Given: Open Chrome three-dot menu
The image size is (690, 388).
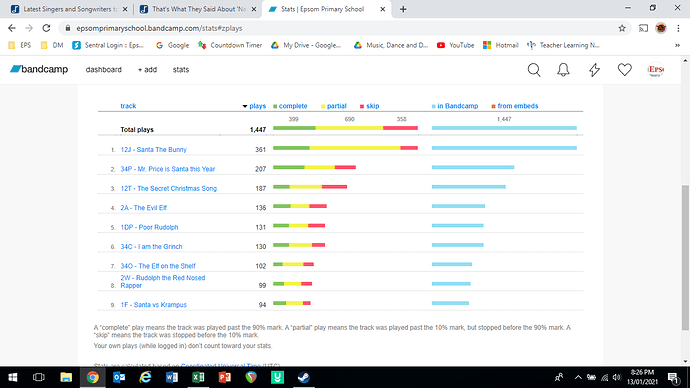Looking at the screenshot, I should tap(678, 28).
